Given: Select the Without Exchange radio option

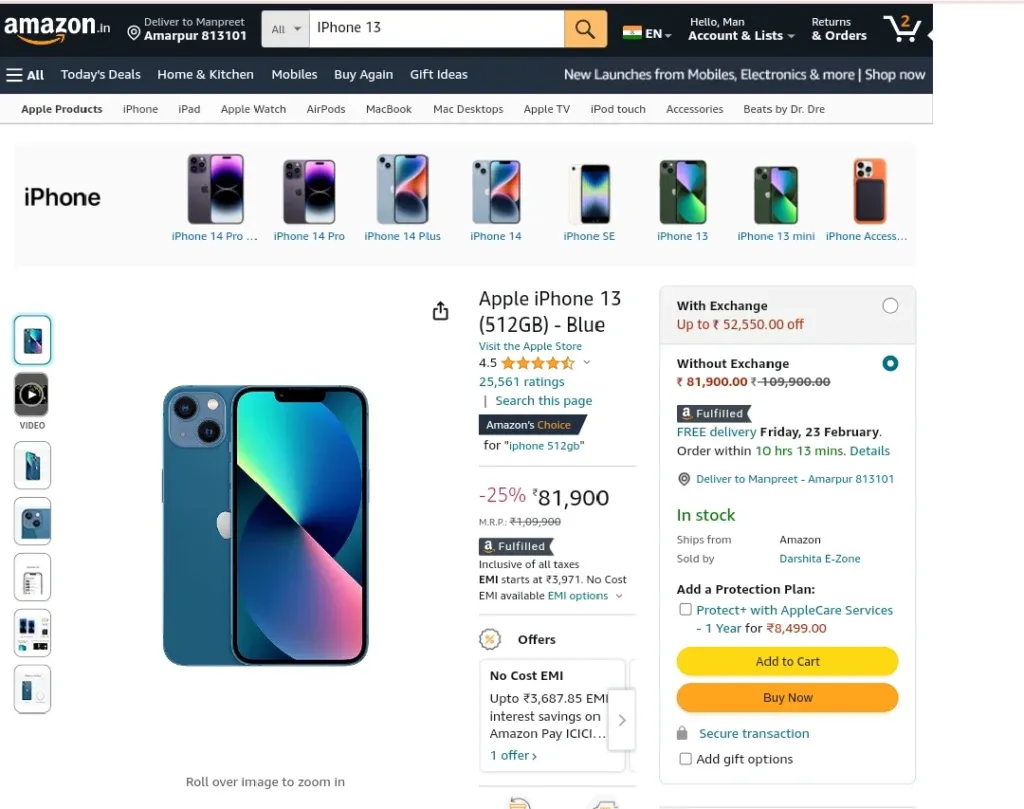Looking at the screenshot, I should 889,363.
